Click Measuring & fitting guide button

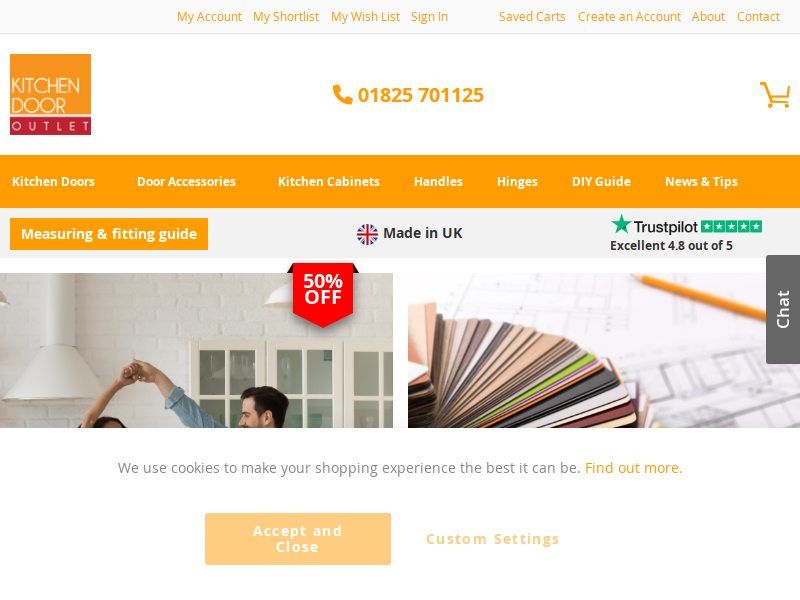point(109,234)
